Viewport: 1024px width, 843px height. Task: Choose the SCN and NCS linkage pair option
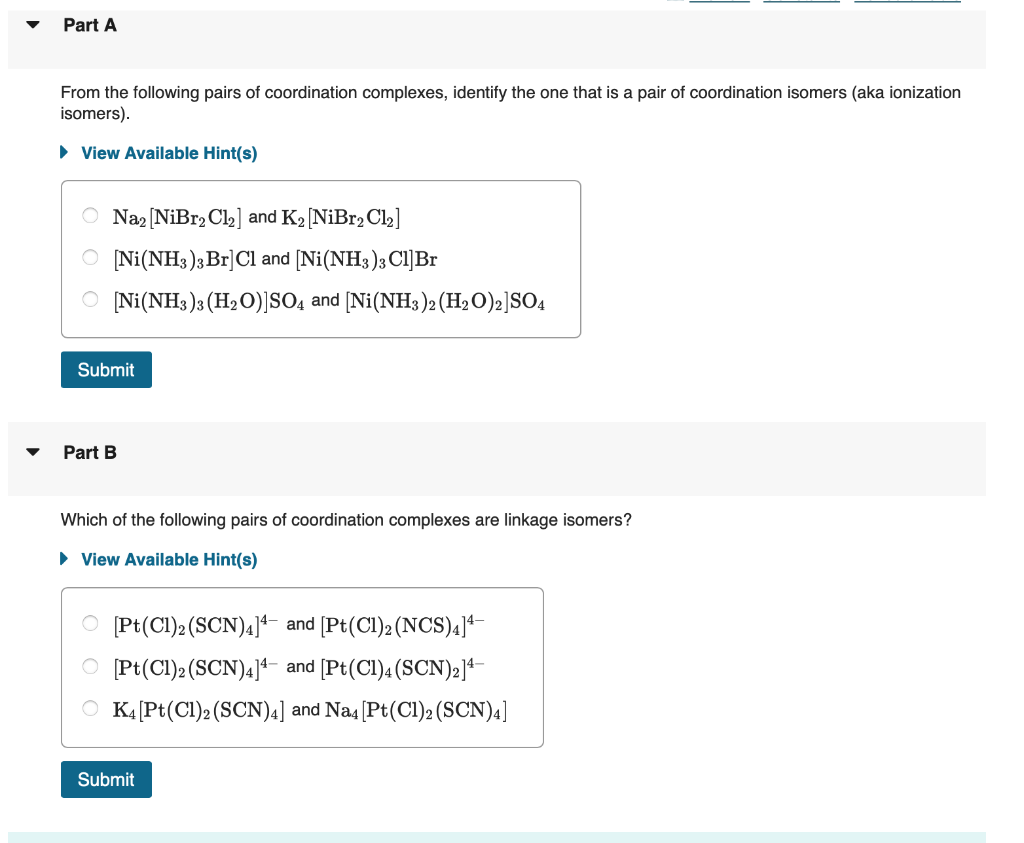tap(90, 624)
